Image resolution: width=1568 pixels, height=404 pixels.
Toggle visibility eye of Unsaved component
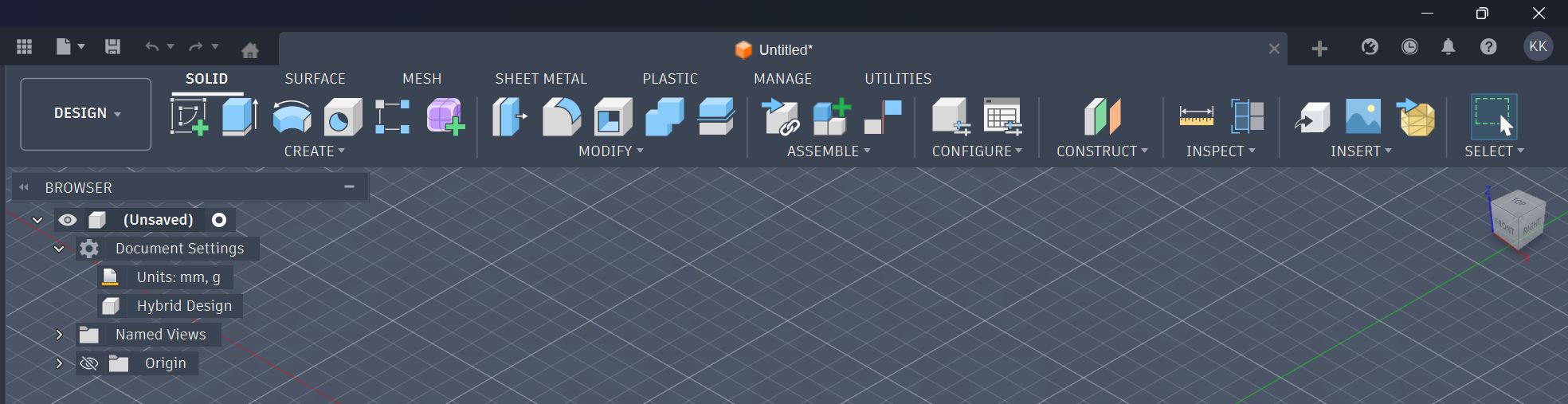[68, 220]
